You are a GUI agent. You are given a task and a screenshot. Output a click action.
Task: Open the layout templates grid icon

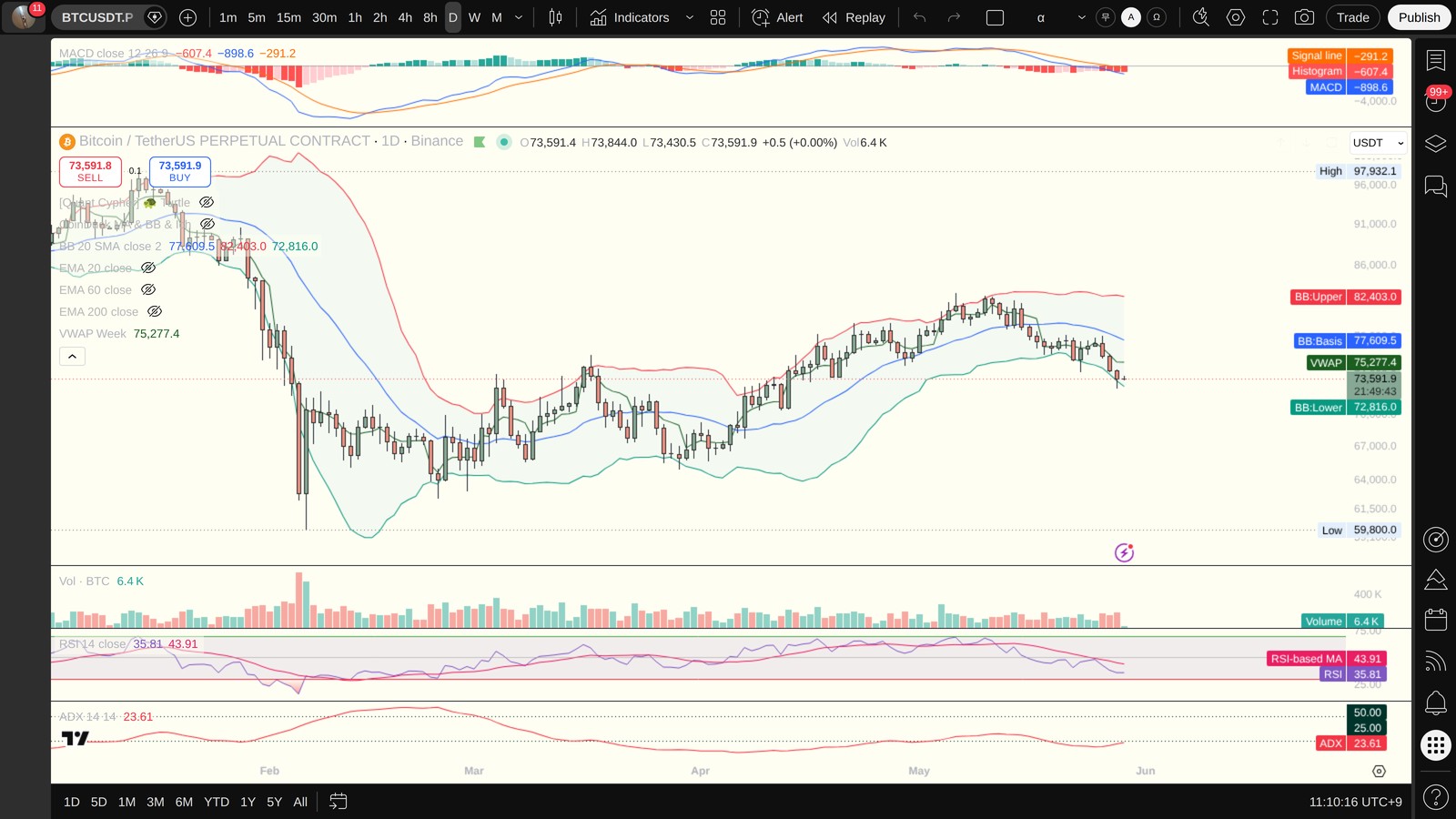click(718, 17)
